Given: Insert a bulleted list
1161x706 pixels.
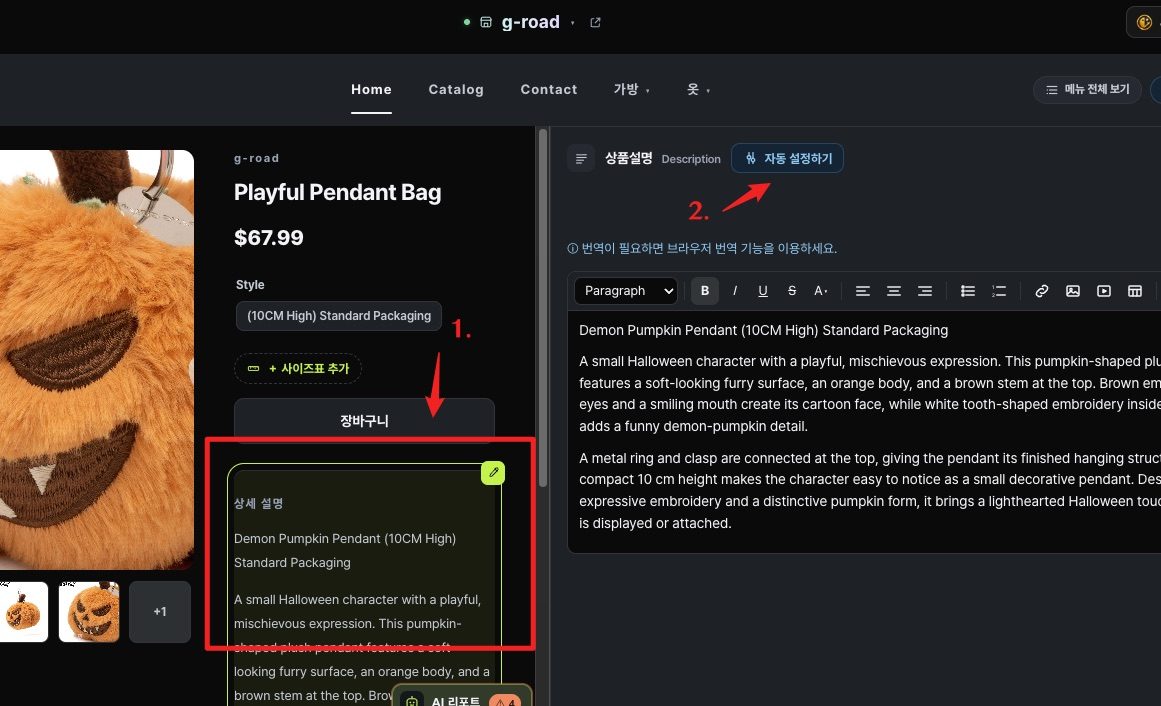Looking at the screenshot, I should (x=968, y=290).
